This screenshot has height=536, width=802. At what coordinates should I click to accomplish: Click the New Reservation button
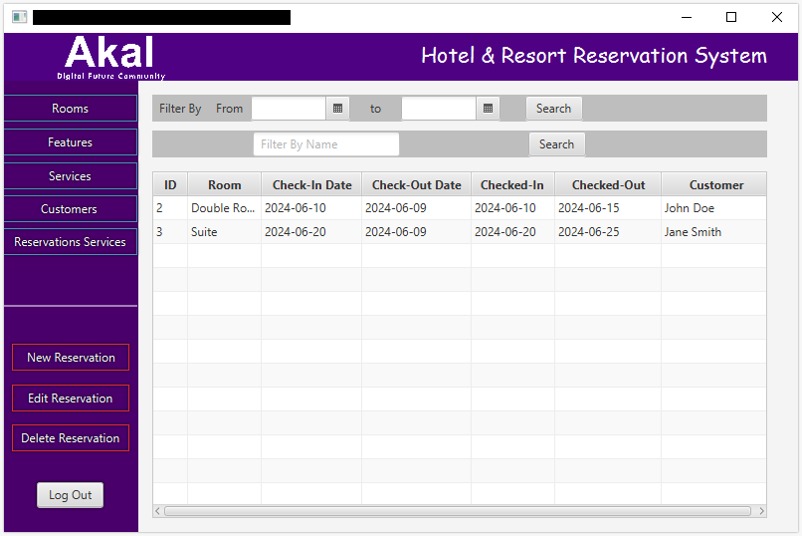pyautogui.click(x=70, y=357)
